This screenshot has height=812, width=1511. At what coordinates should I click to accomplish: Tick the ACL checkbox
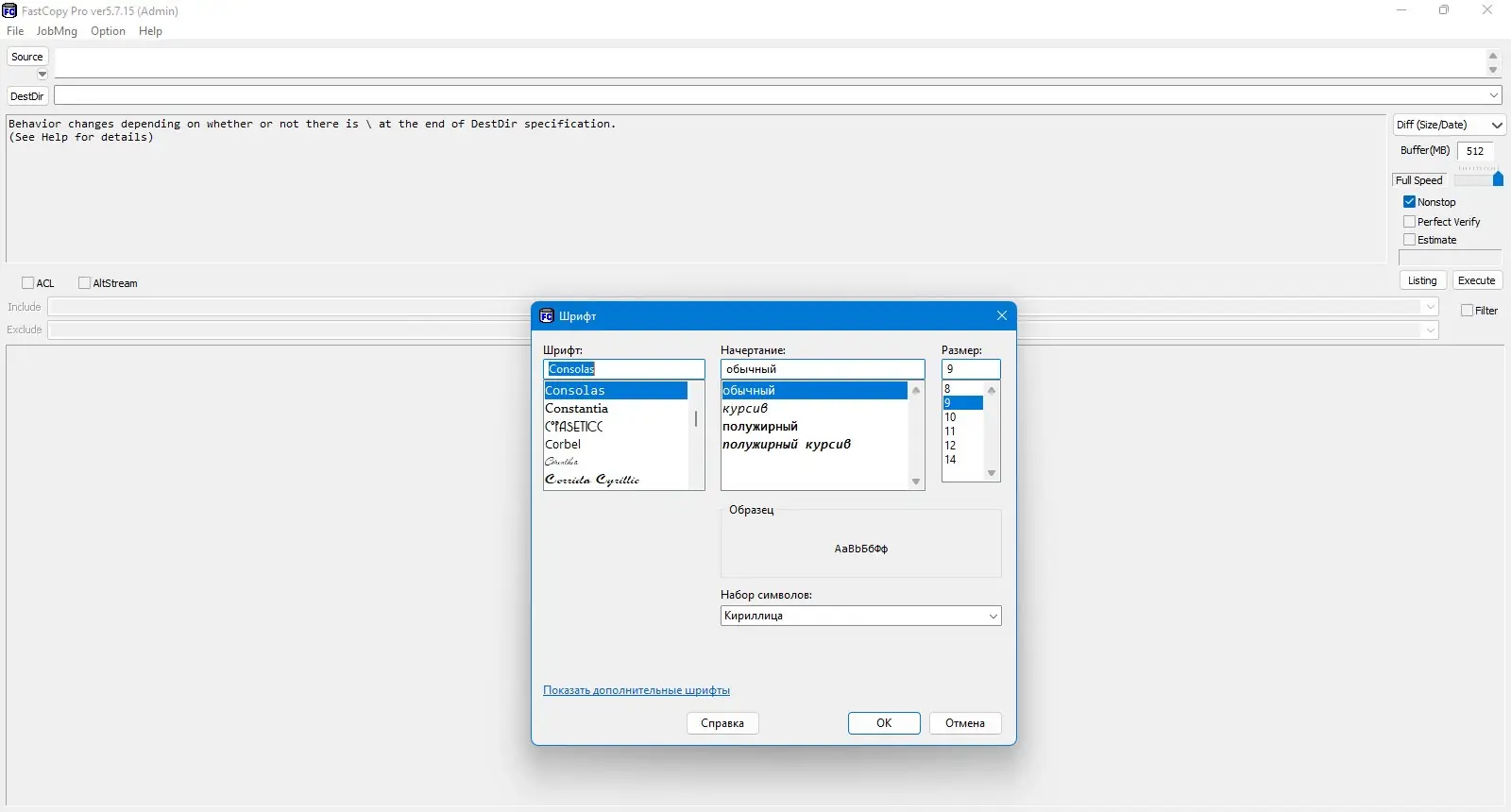(x=28, y=283)
